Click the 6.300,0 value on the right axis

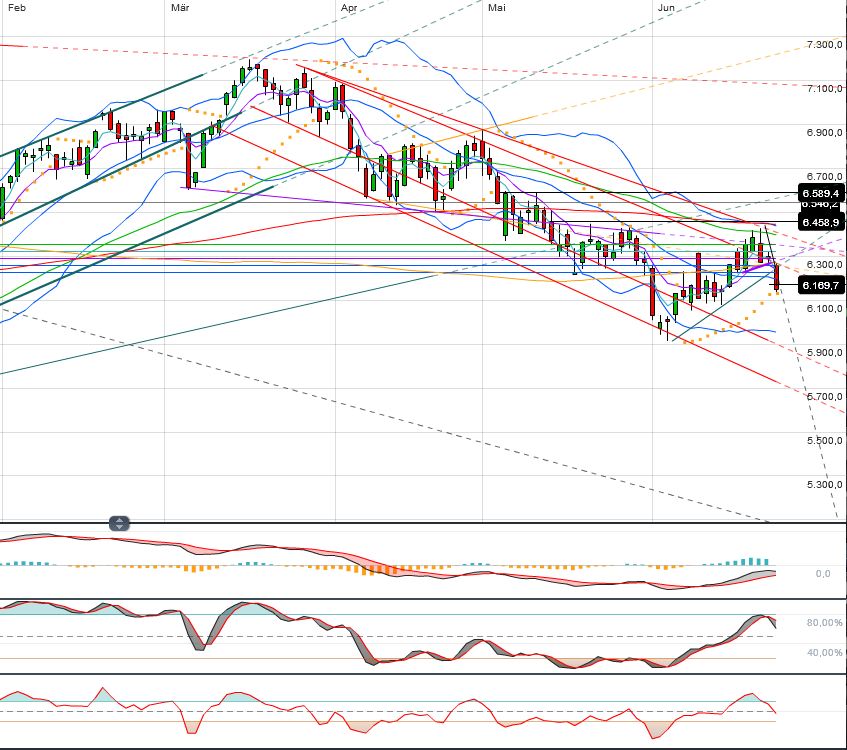point(826,262)
